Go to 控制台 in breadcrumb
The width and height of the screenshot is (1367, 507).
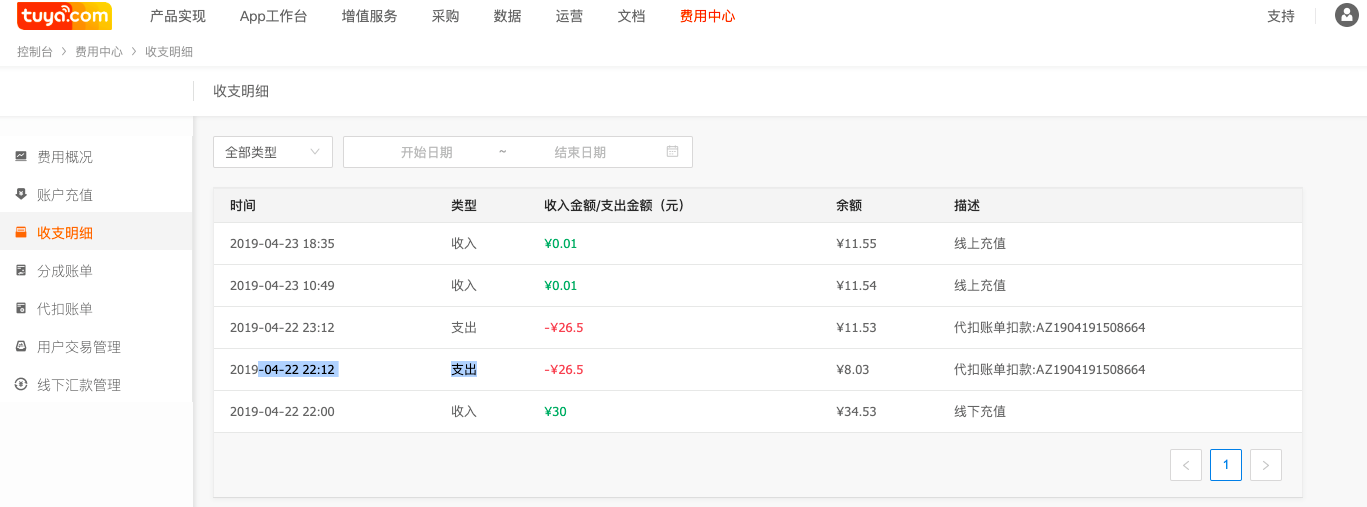35,52
